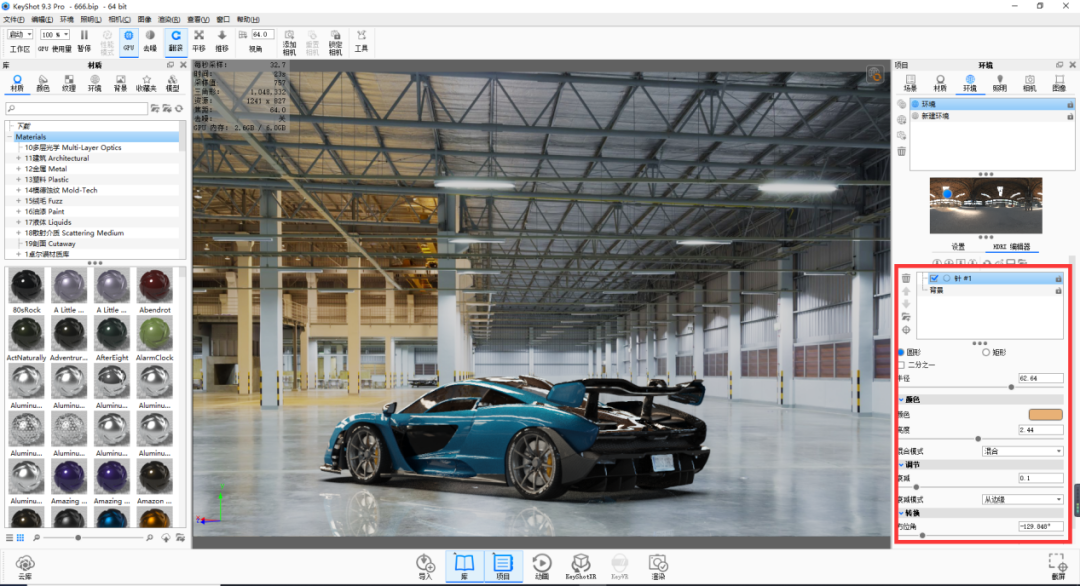The height and width of the screenshot is (586, 1080).
Task: Switch to the 纹理 (Textures) library tab
Action: [x=68, y=83]
